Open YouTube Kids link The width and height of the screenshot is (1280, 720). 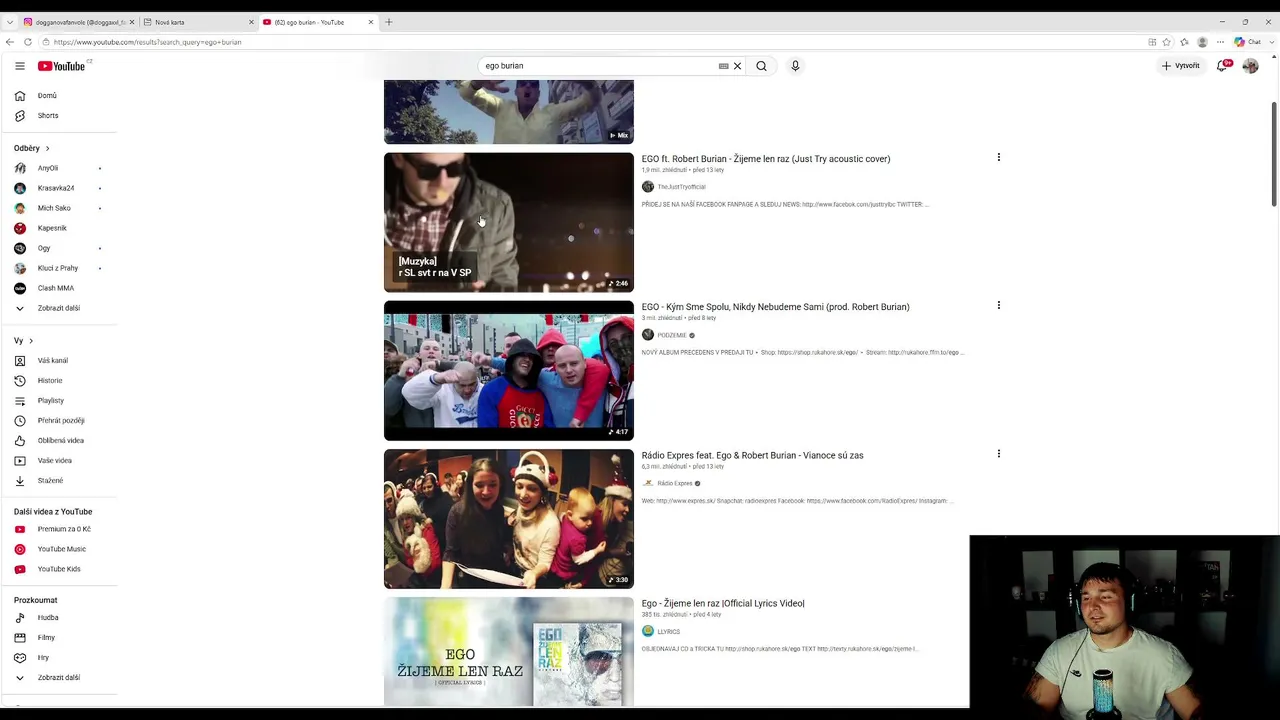(x=58, y=569)
